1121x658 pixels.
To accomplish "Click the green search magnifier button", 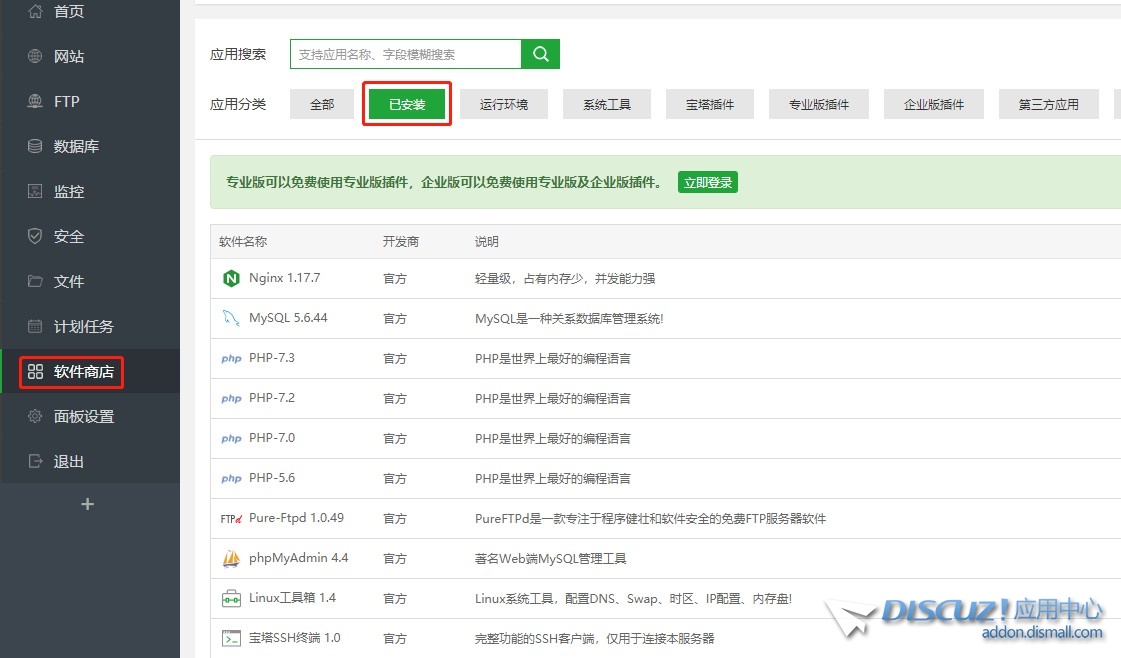I will coord(541,54).
